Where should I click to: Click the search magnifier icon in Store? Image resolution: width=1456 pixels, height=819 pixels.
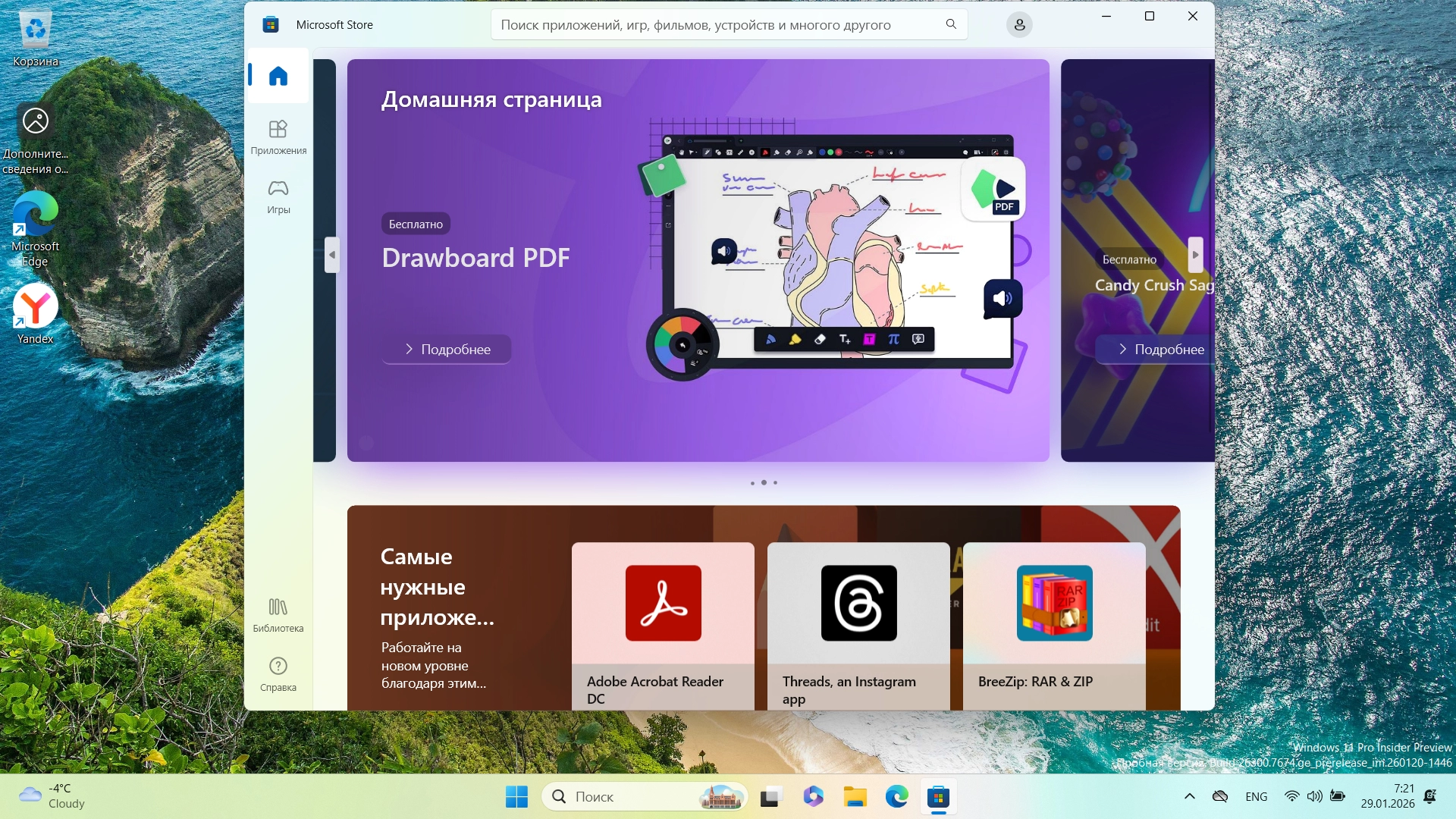[x=951, y=24]
